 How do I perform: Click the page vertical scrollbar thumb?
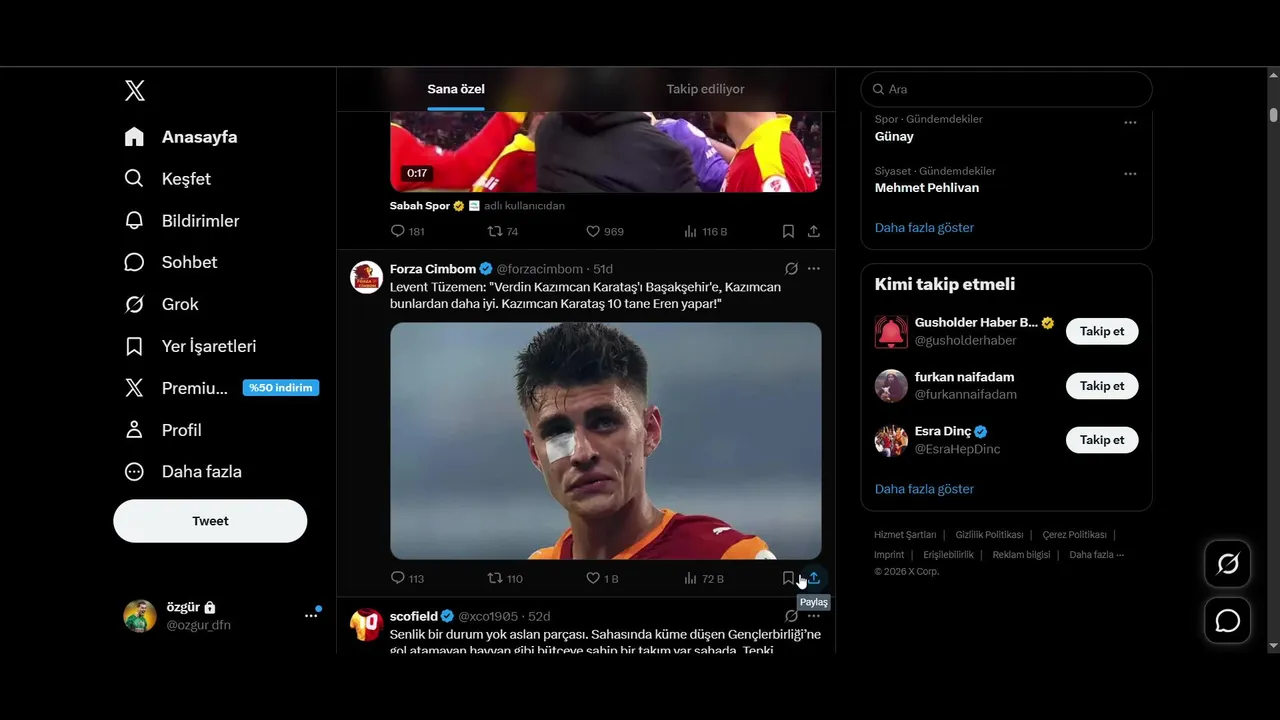pos(1273,115)
